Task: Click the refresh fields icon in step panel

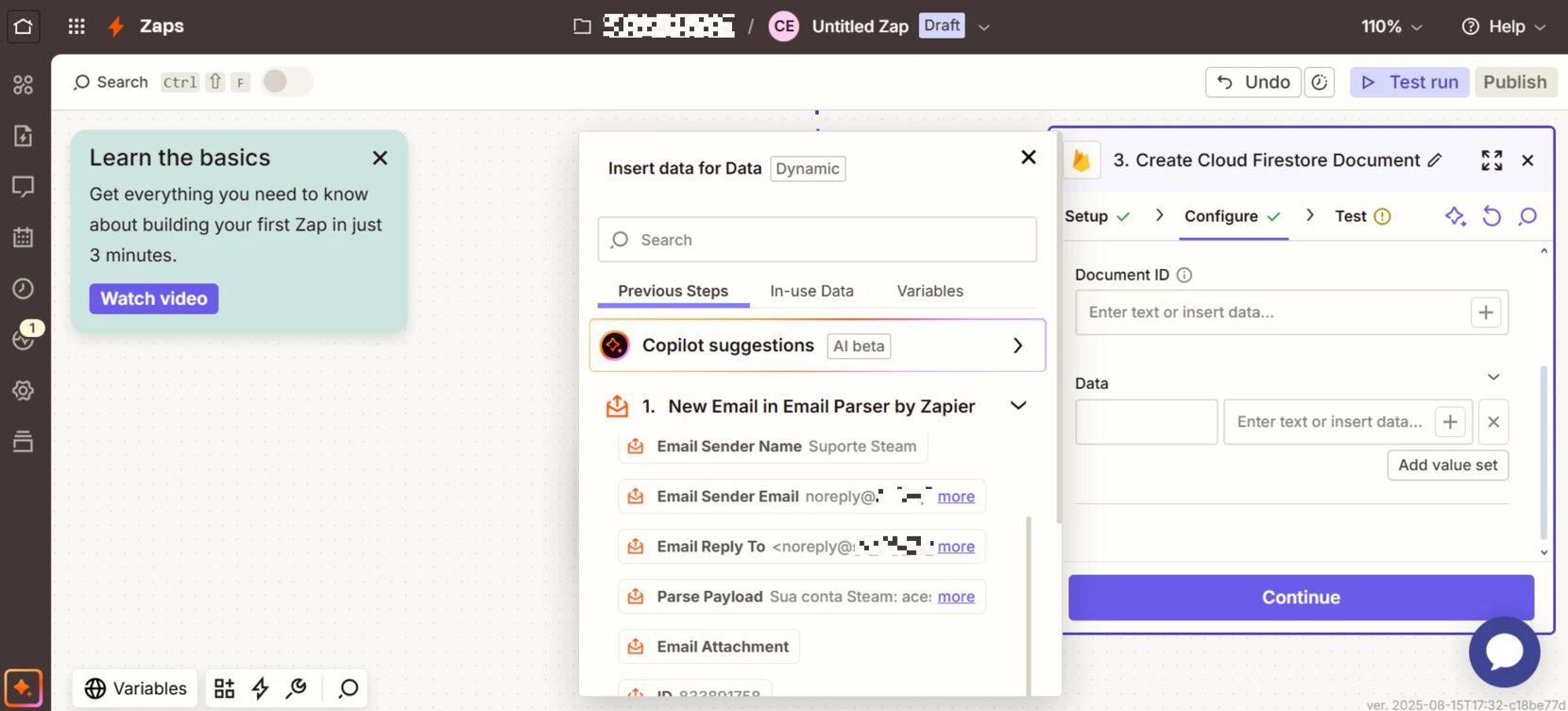Action: coord(1491,216)
